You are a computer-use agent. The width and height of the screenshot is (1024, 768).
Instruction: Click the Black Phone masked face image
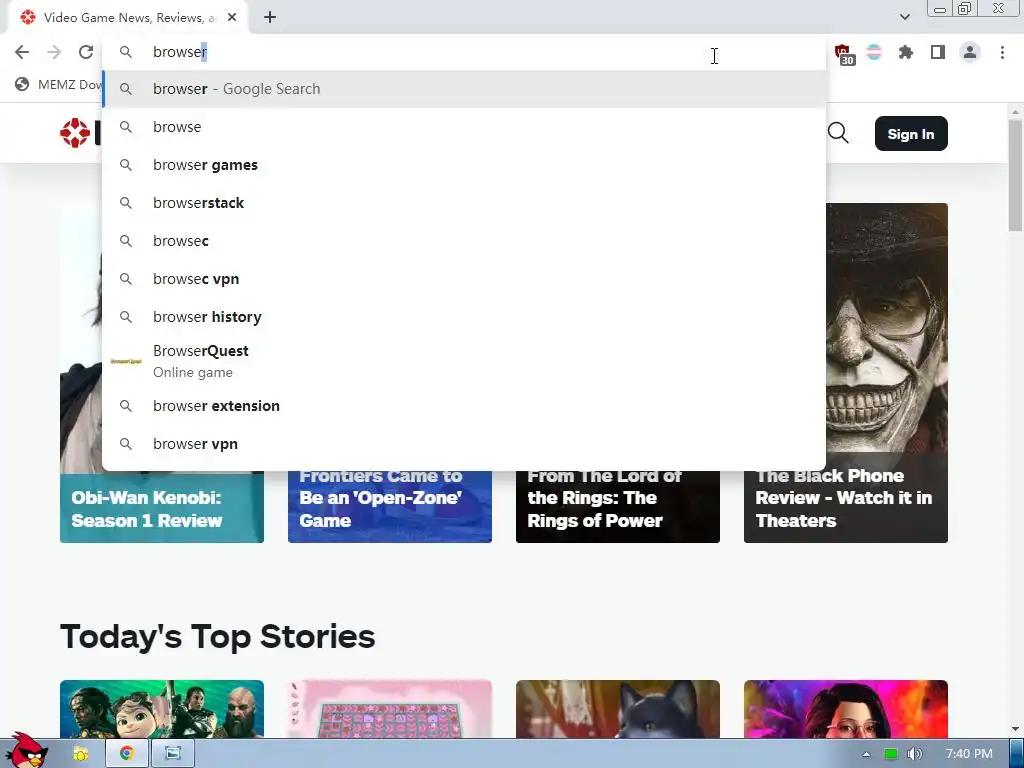coord(887,327)
